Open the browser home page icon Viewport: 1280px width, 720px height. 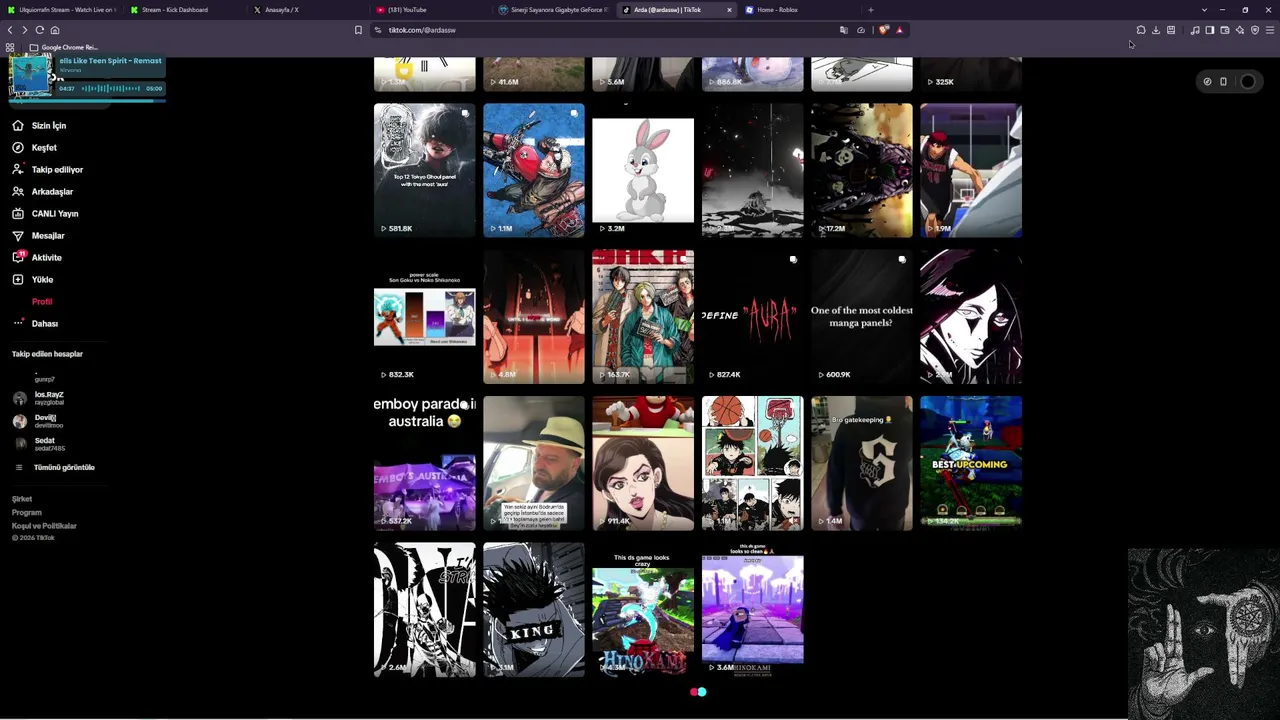pos(55,30)
